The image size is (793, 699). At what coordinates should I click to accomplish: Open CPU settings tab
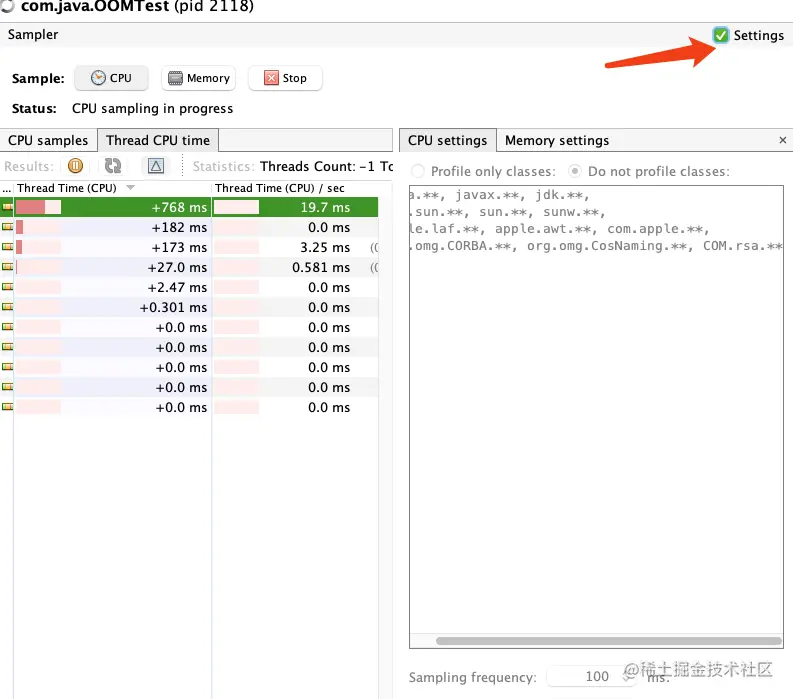click(x=448, y=140)
